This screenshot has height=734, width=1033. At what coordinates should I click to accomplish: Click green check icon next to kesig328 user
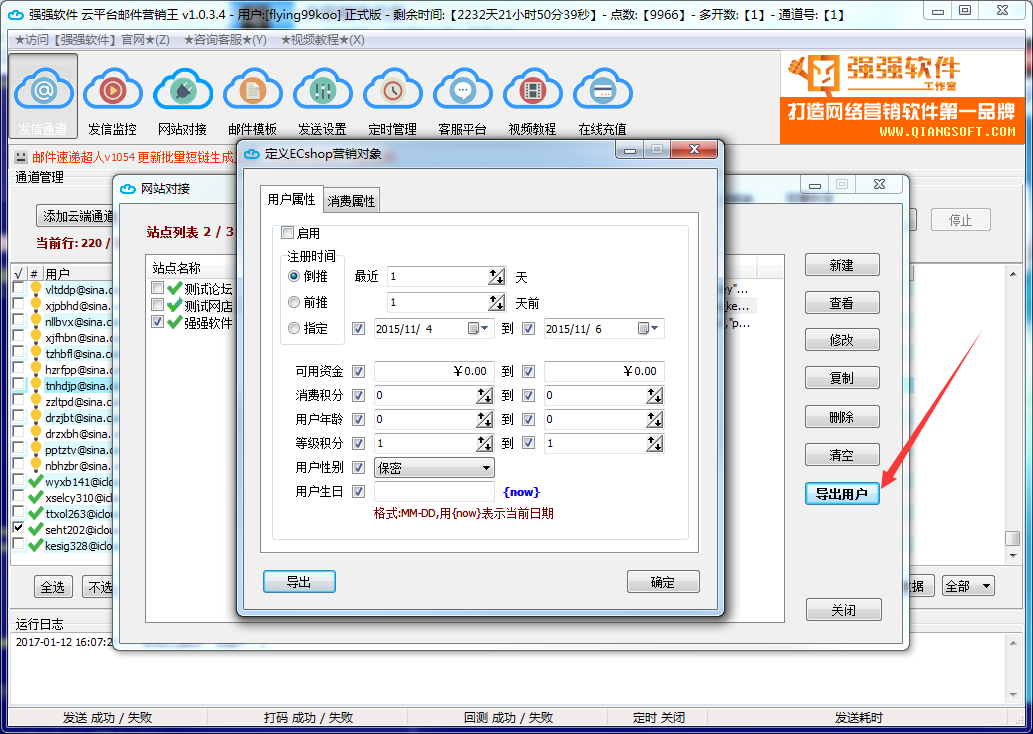[x=36, y=545]
